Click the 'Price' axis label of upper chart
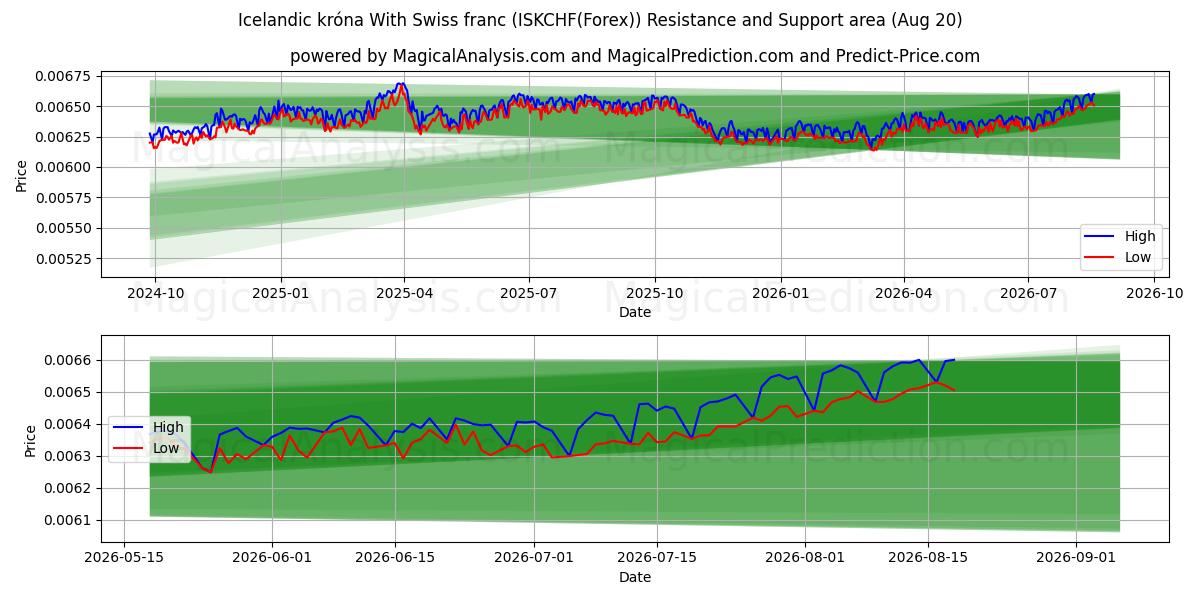The height and width of the screenshot is (600, 1200). pos(22,174)
